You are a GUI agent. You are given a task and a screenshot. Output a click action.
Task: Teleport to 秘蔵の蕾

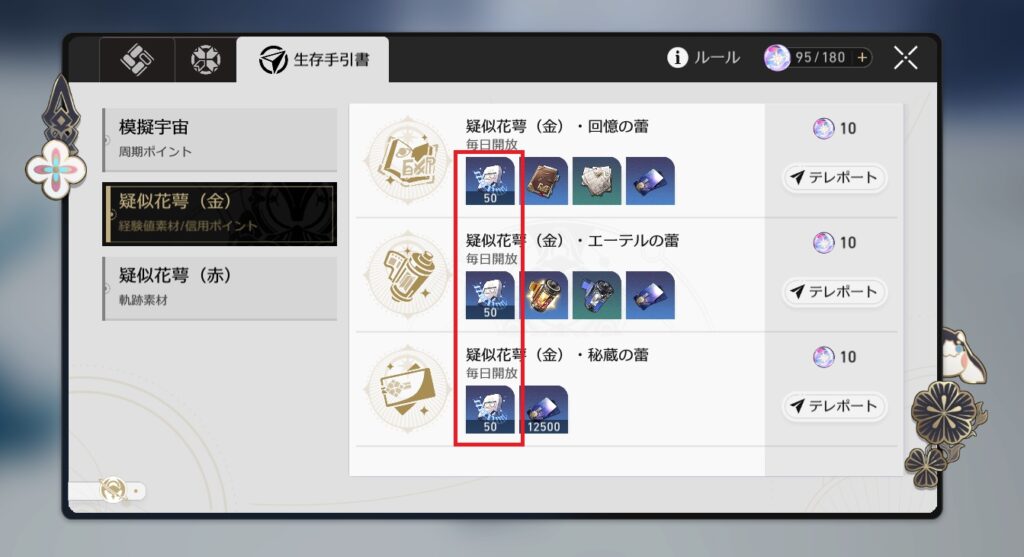834,406
